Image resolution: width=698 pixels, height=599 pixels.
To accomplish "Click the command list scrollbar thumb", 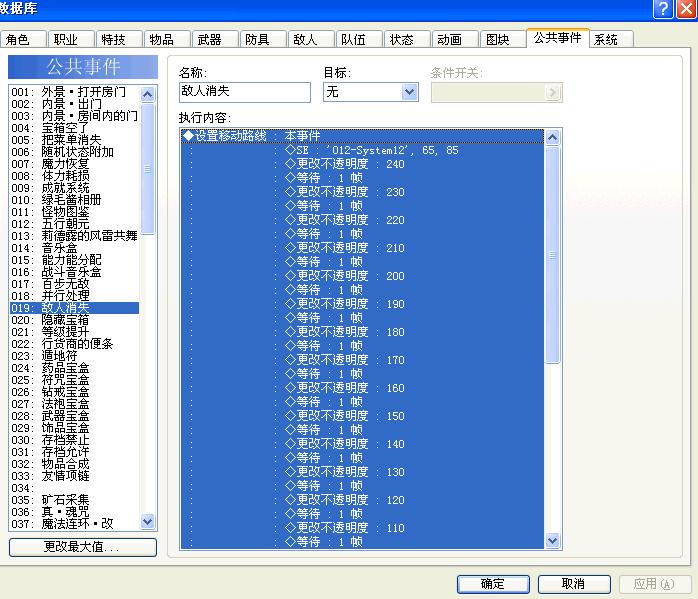I will [x=552, y=255].
